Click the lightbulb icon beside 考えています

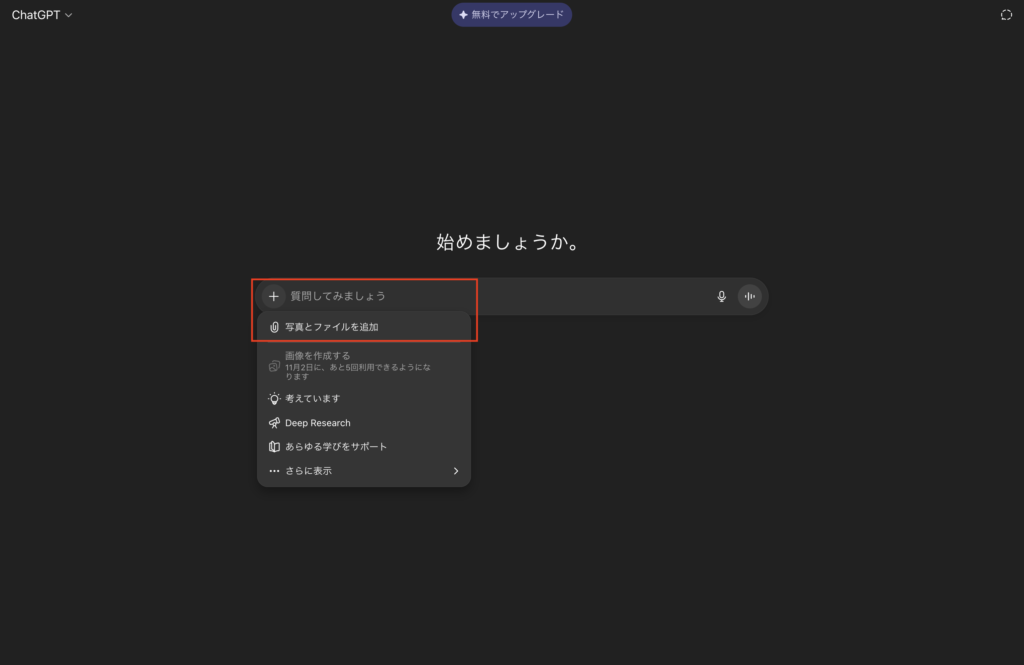pyautogui.click(x=274, y=398)
